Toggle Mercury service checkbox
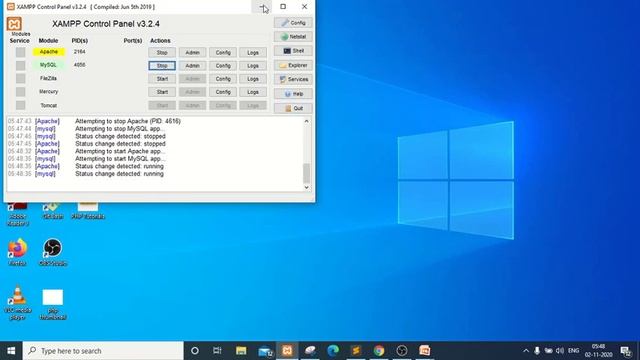Viewport: 640px width, 360px height. (20, 92)
